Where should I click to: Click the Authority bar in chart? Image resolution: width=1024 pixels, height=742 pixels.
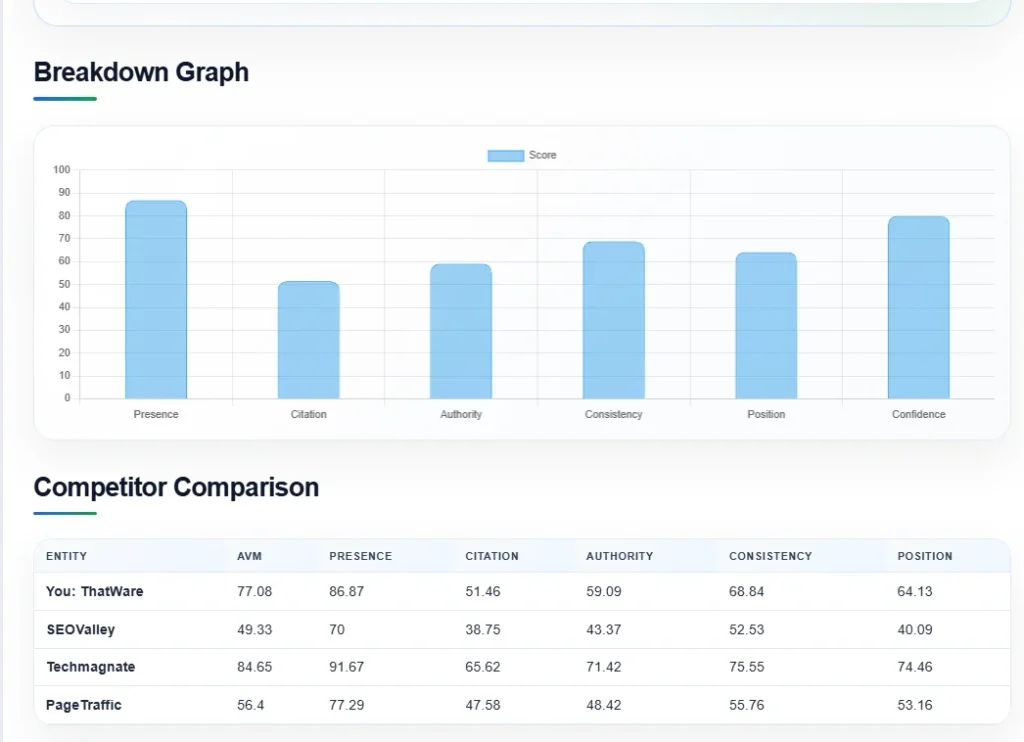(x=461, y=331)
